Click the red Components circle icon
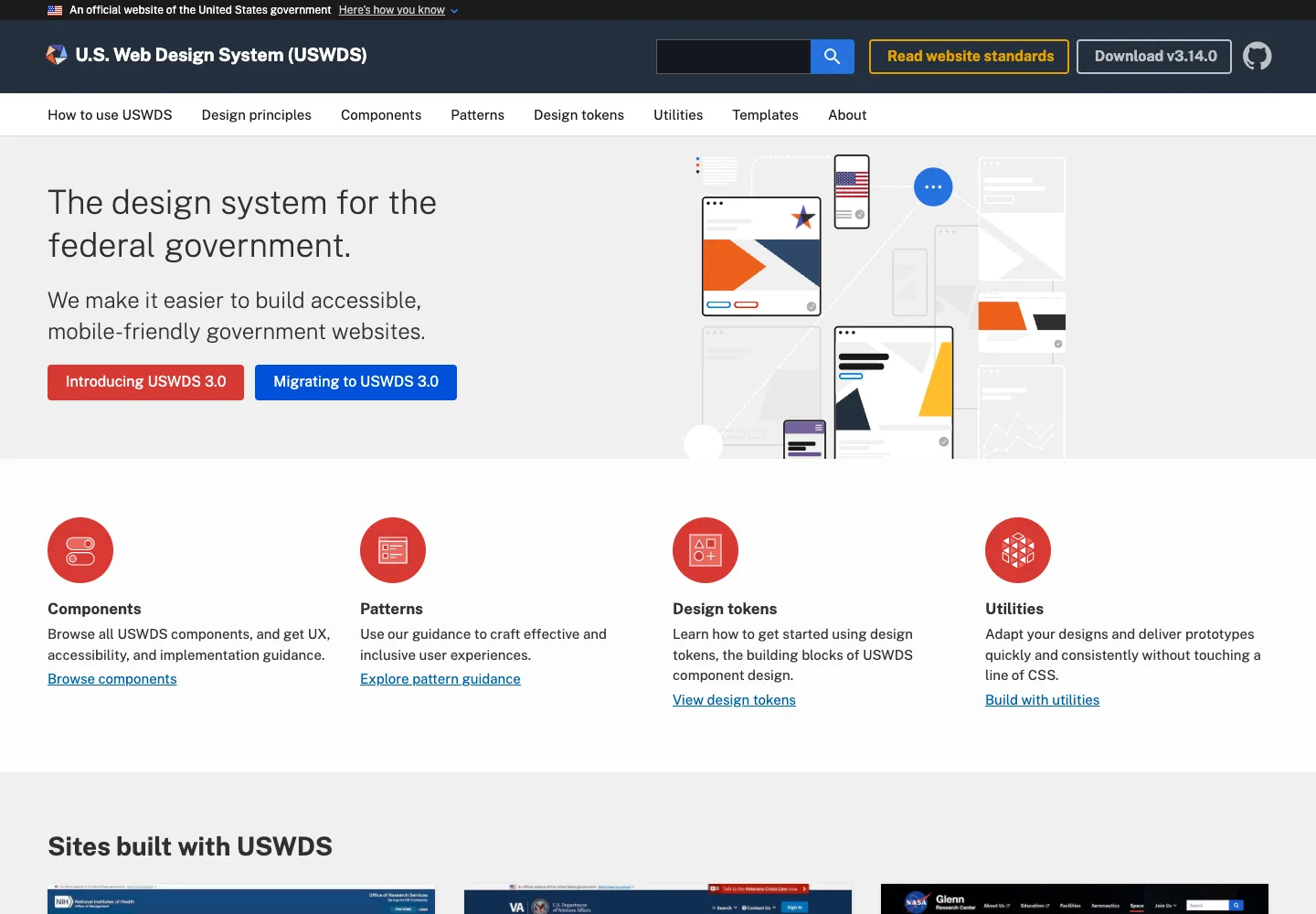This screenshot has width=1316, height=914. 80,550
